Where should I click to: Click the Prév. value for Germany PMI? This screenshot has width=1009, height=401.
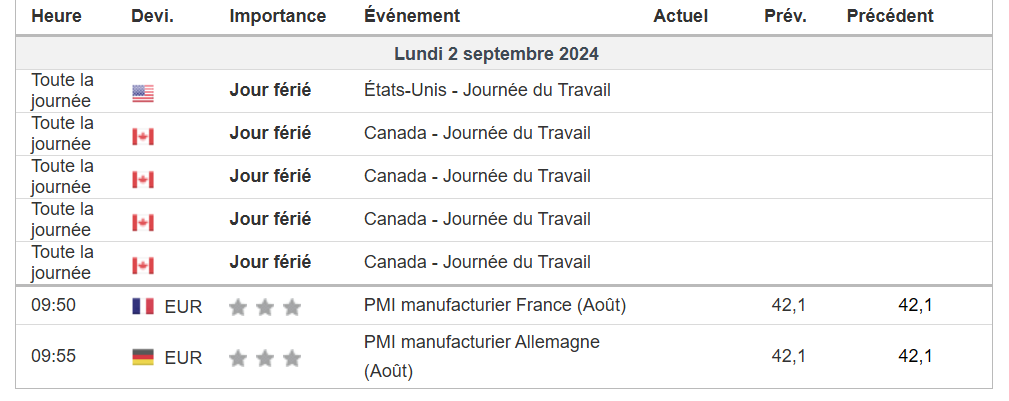click(789, 356)
